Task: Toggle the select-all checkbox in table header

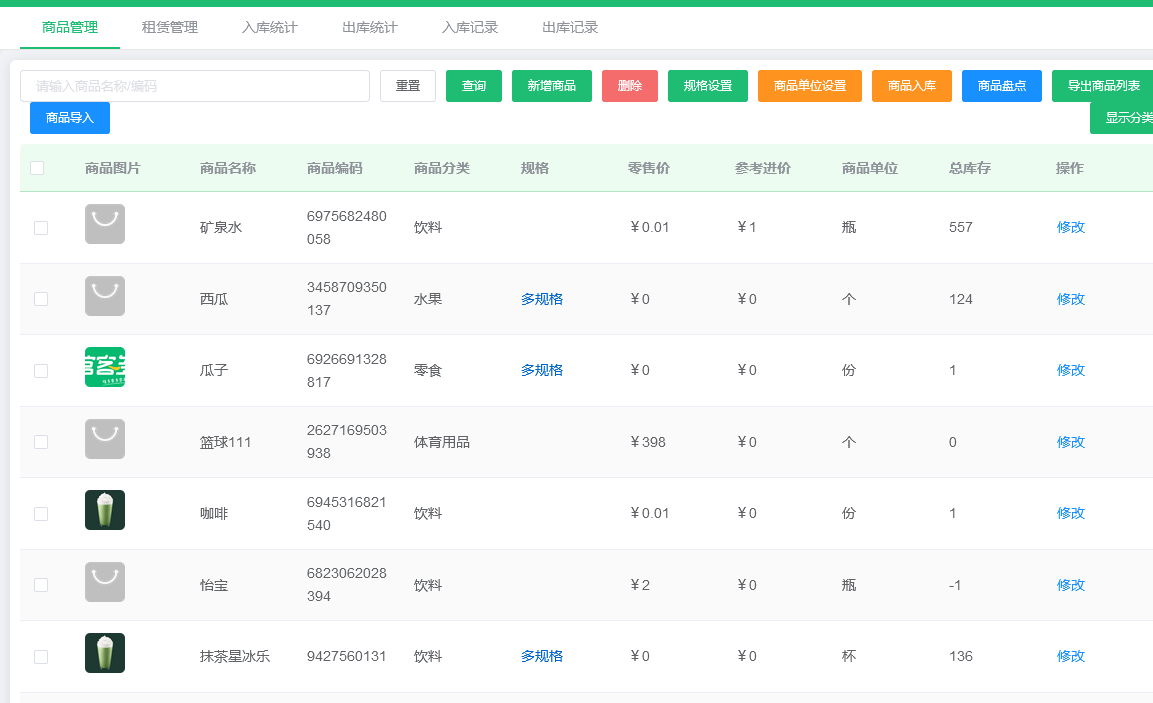Action: point(37,168)
